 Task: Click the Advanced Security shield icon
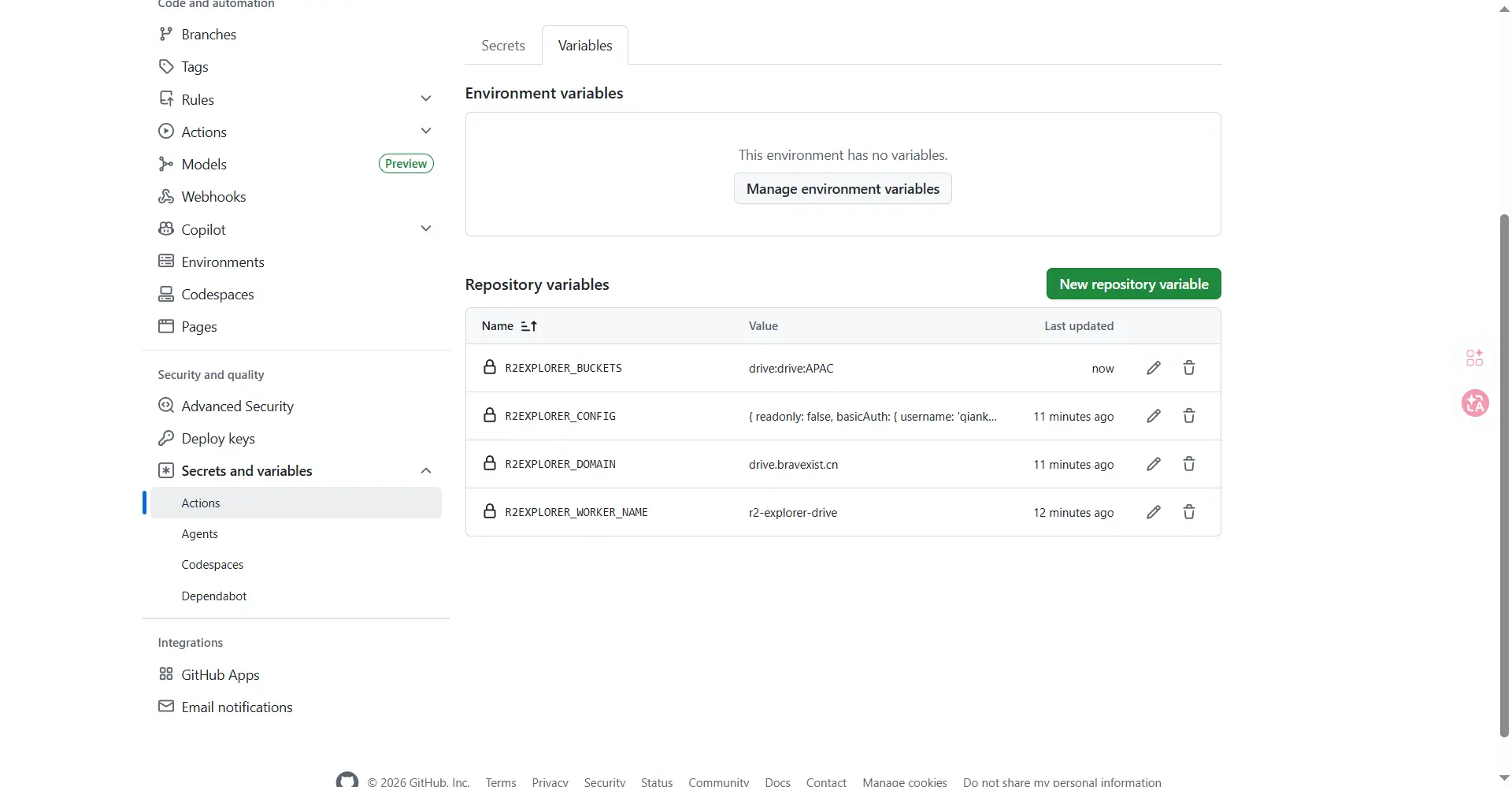click(x=165, y=406)
